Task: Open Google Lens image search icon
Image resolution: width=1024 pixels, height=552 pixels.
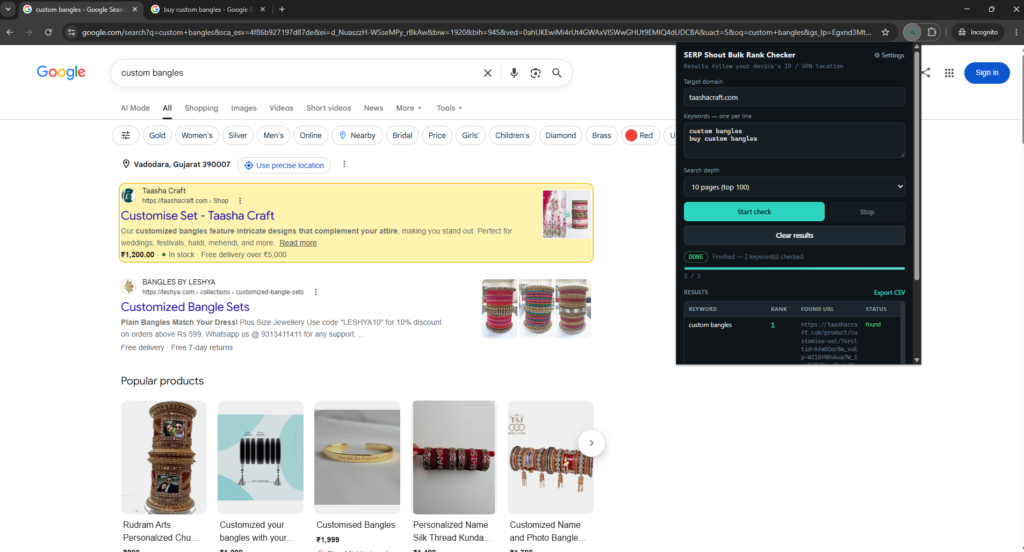Action: (x=536, y=73)
